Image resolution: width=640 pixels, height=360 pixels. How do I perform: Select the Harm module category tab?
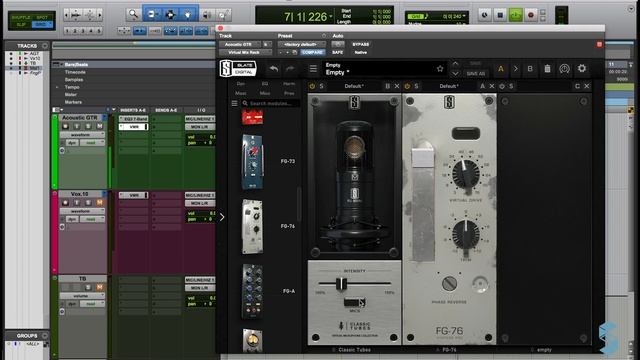pyautogui.click(x=289, y=84)
